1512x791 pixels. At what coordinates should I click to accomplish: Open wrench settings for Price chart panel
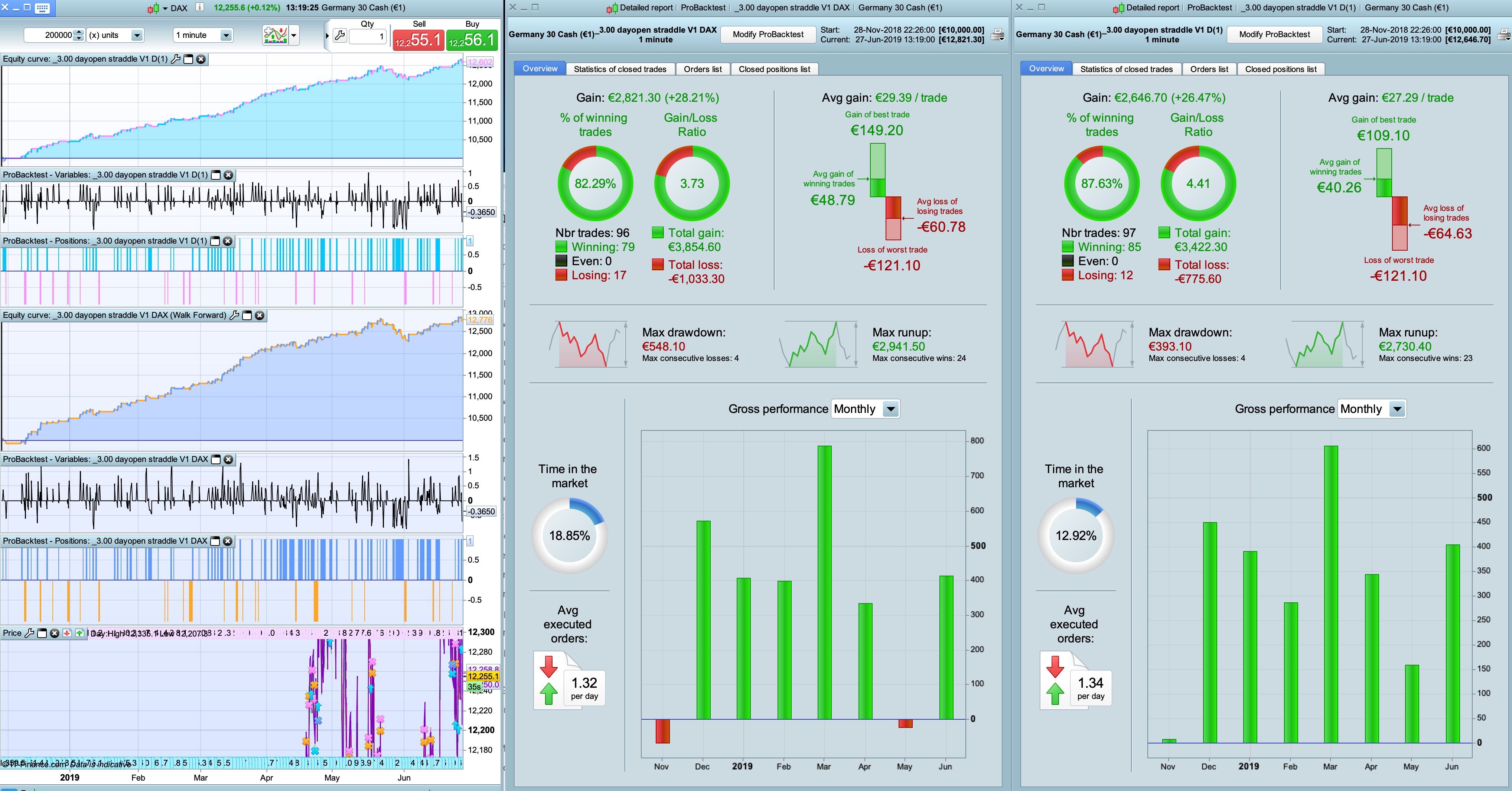(x=29, y=633)
